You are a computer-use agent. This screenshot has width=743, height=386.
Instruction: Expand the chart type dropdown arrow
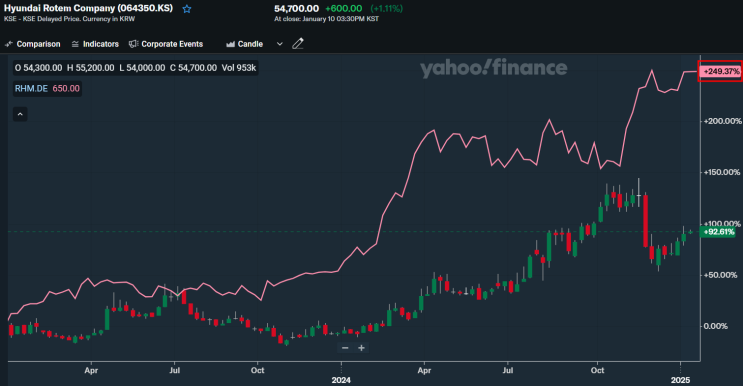[x=280, y=44]
